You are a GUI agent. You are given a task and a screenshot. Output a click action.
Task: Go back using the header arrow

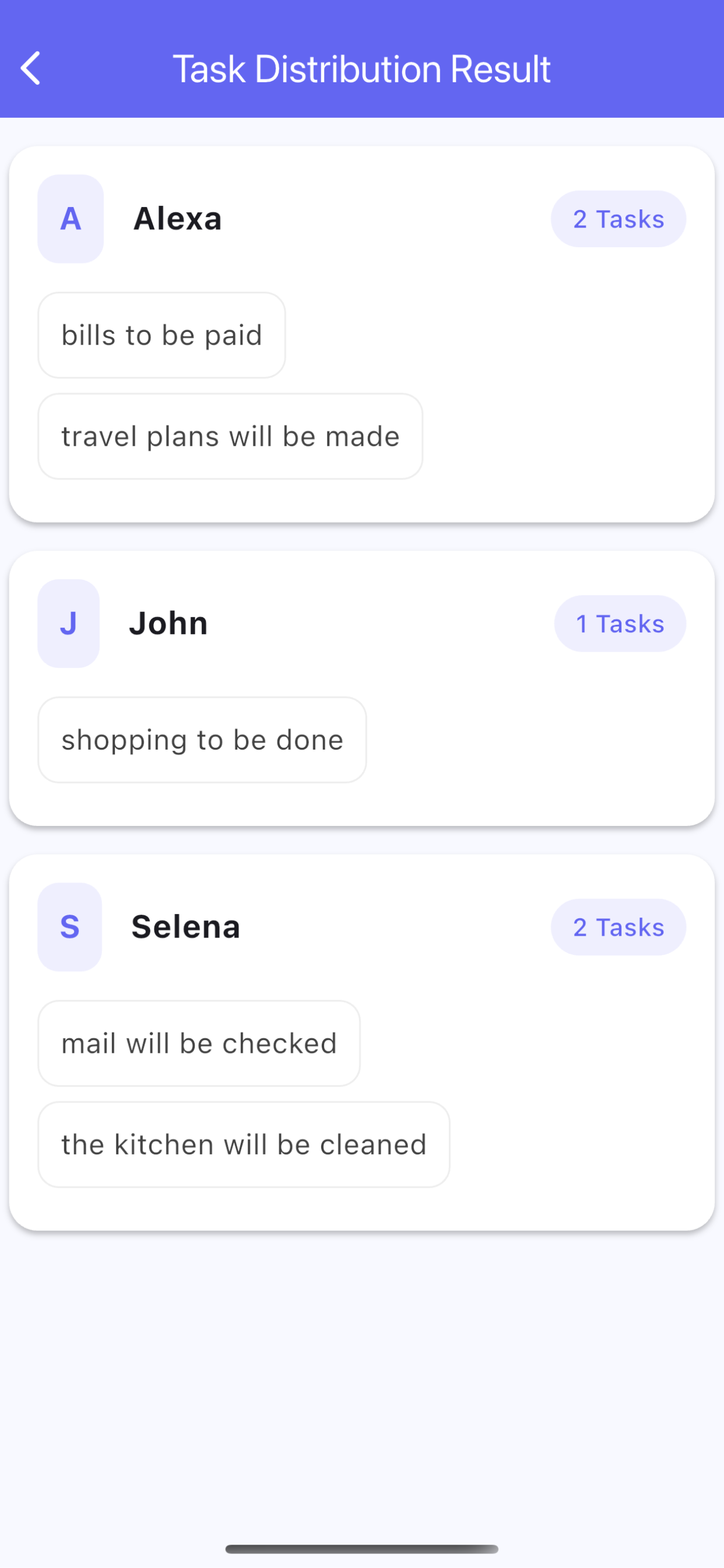pyautogui.click(x=30, y=68)
